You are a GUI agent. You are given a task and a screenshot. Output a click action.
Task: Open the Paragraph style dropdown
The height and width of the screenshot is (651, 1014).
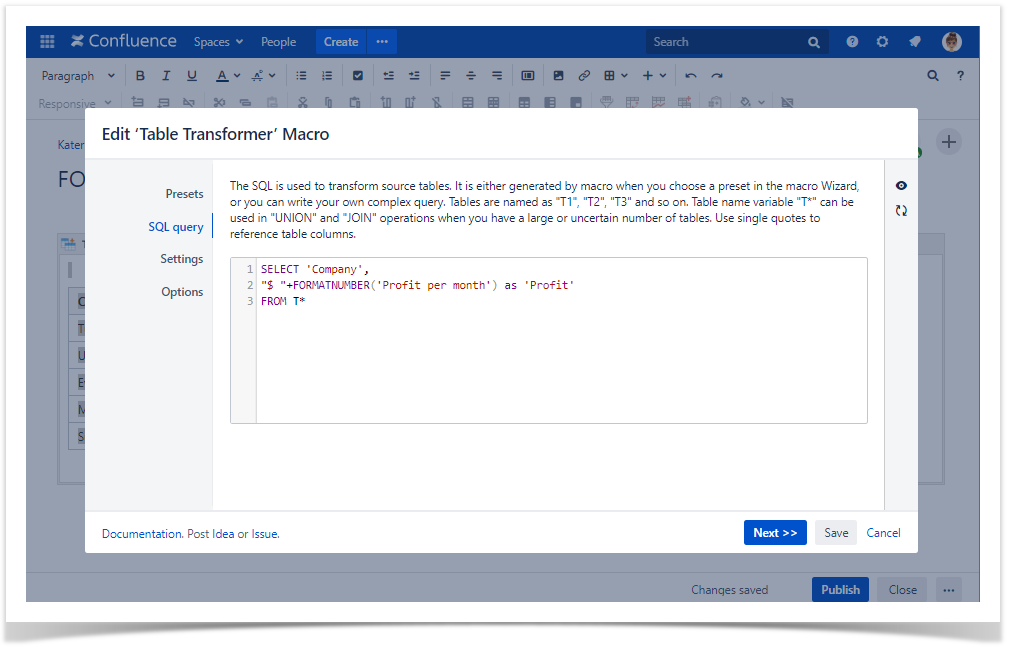pos(78,76)
